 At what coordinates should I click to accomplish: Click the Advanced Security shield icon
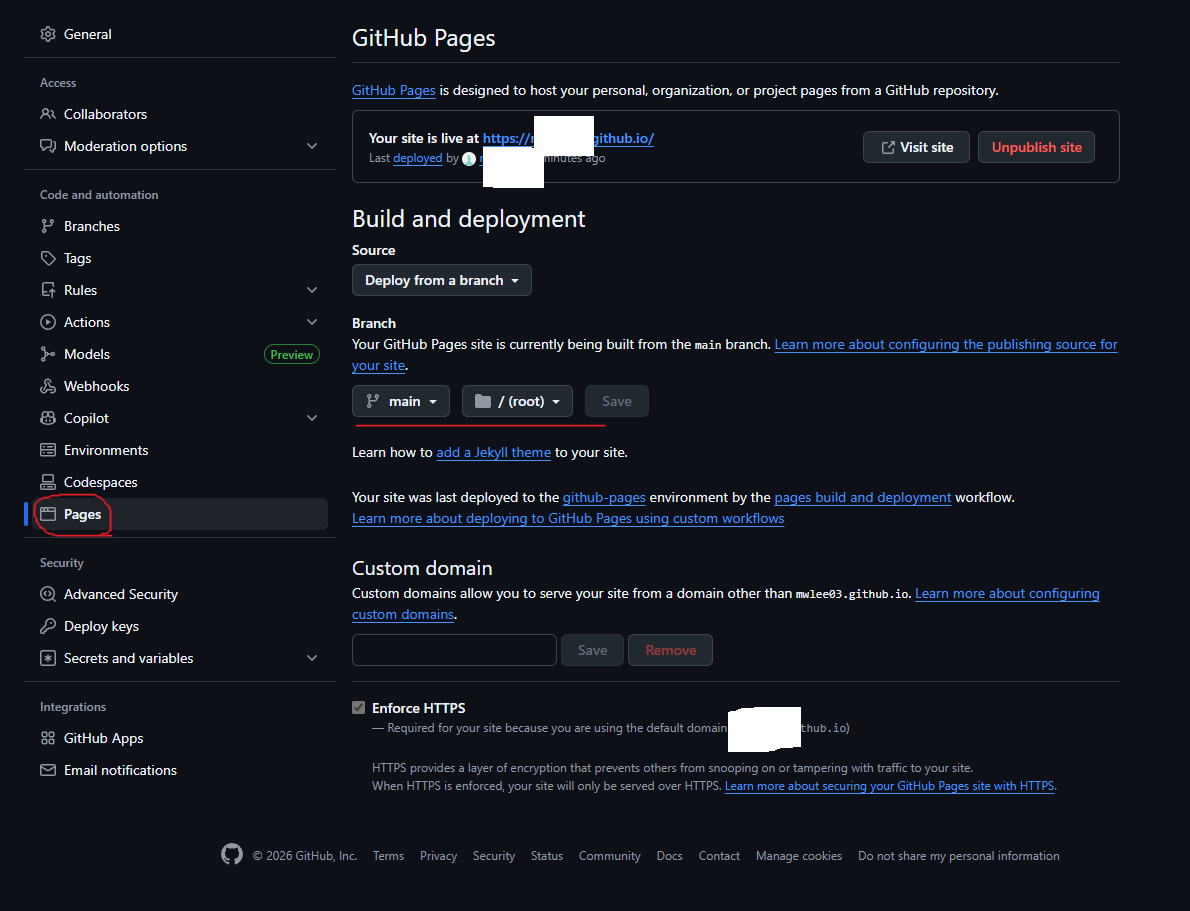click(x=48, y=594)
